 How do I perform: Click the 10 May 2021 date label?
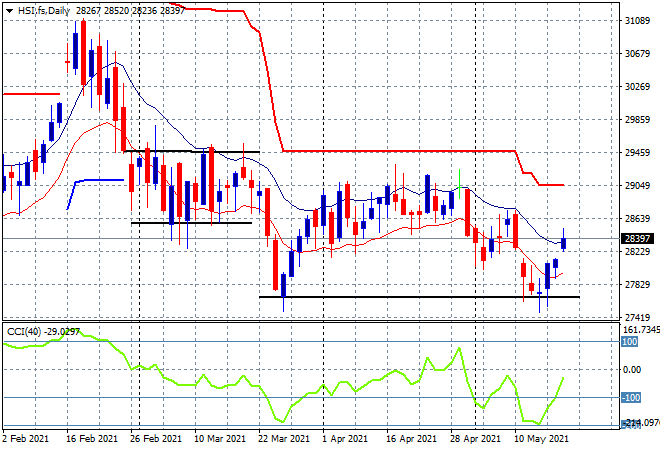pyautogui.click(x=541, y=439)
